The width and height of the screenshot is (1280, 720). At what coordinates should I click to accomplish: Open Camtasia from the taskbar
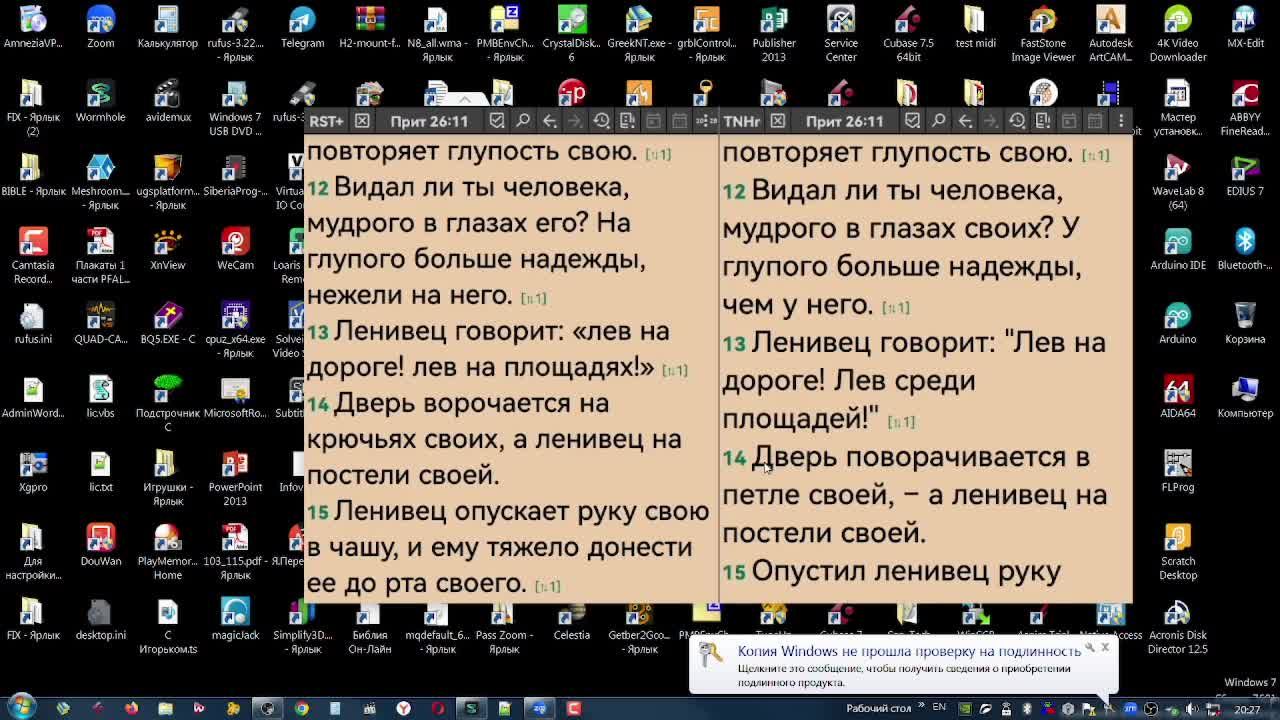coord(573,708)
